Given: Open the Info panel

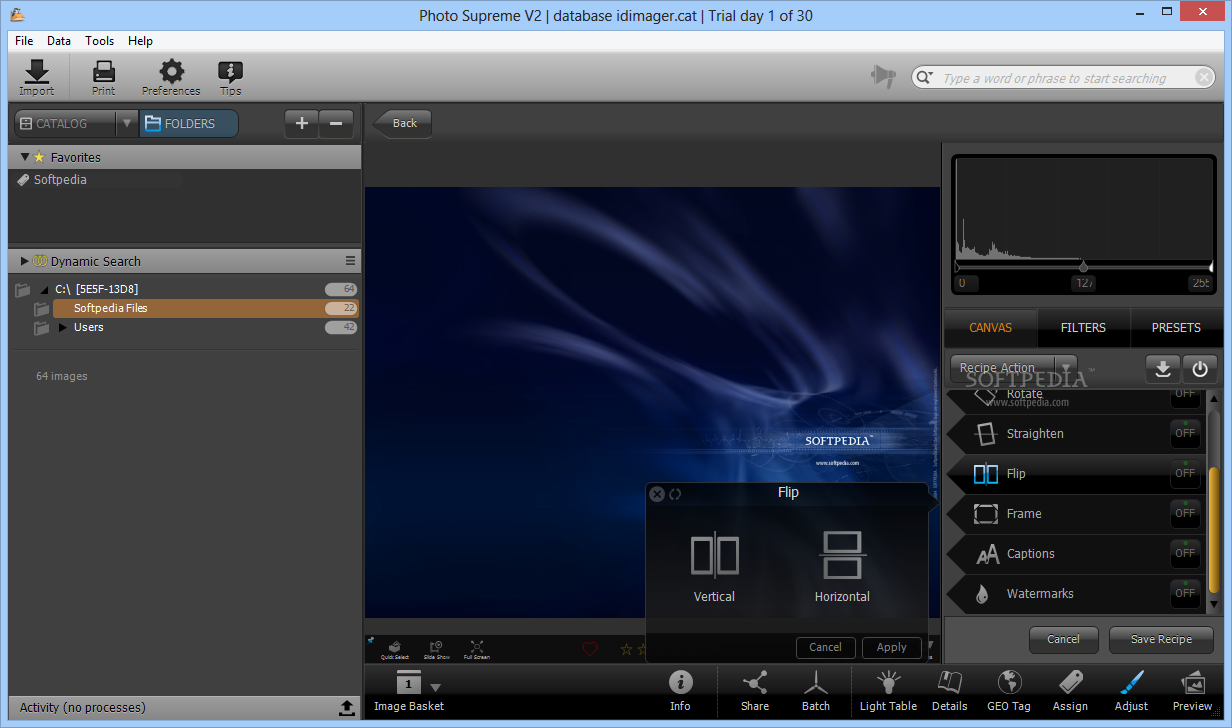Looking at the screenshot, I should pos(680,691).
